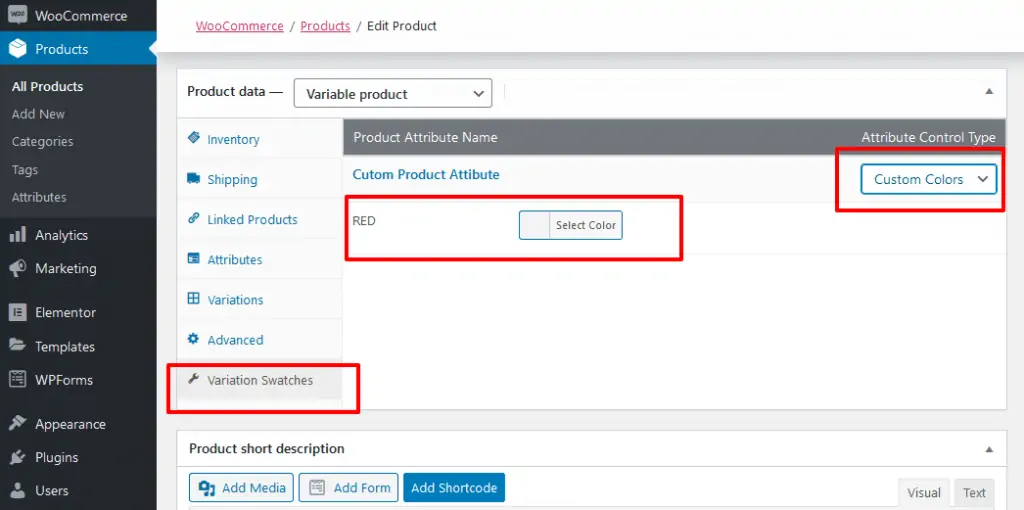Click the Inventory tag icon

click(x=193, y=138)
